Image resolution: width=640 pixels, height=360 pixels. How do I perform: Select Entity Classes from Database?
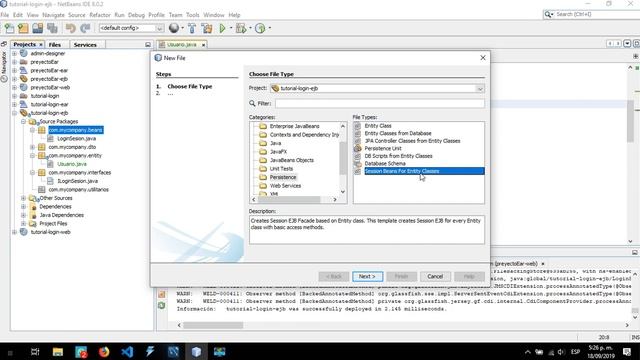point(398,133)
